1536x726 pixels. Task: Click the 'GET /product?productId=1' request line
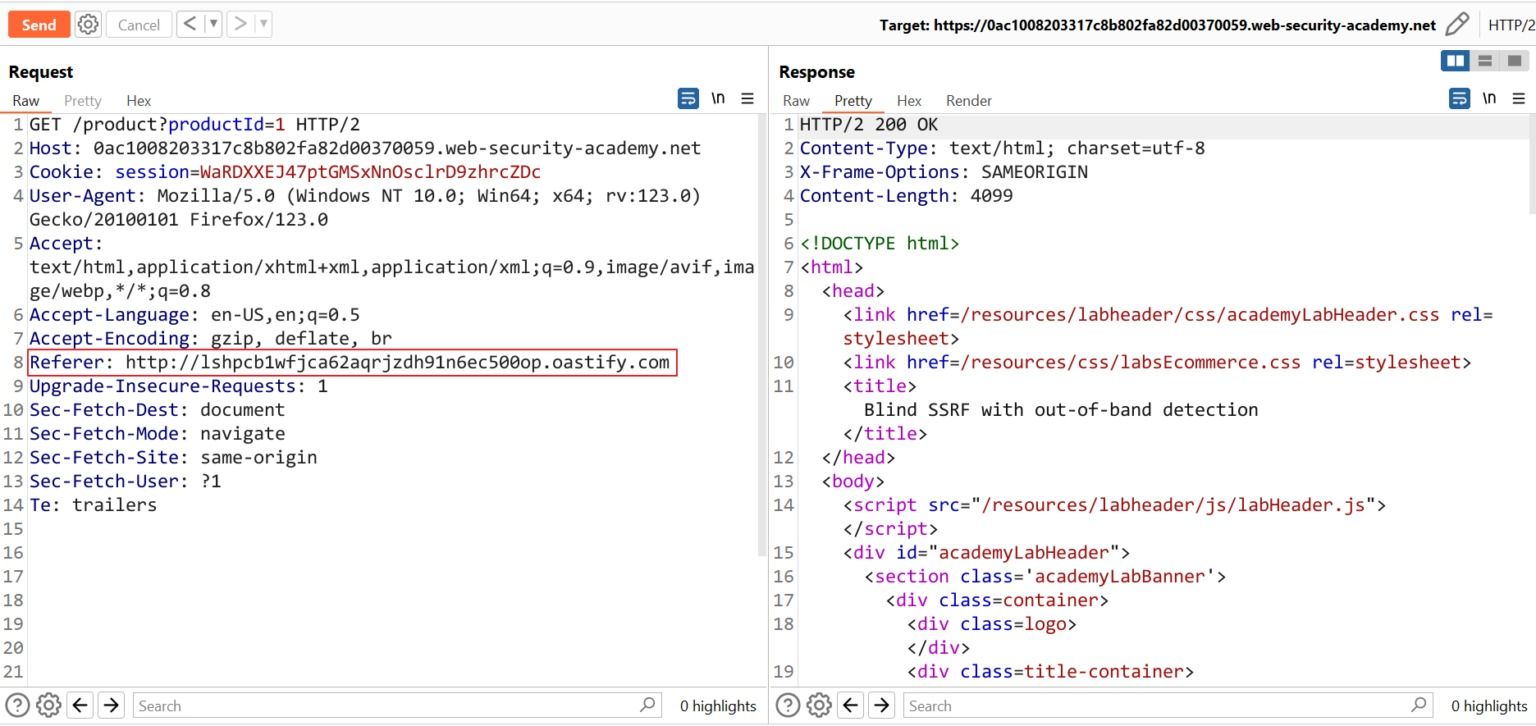coord(194,125)
